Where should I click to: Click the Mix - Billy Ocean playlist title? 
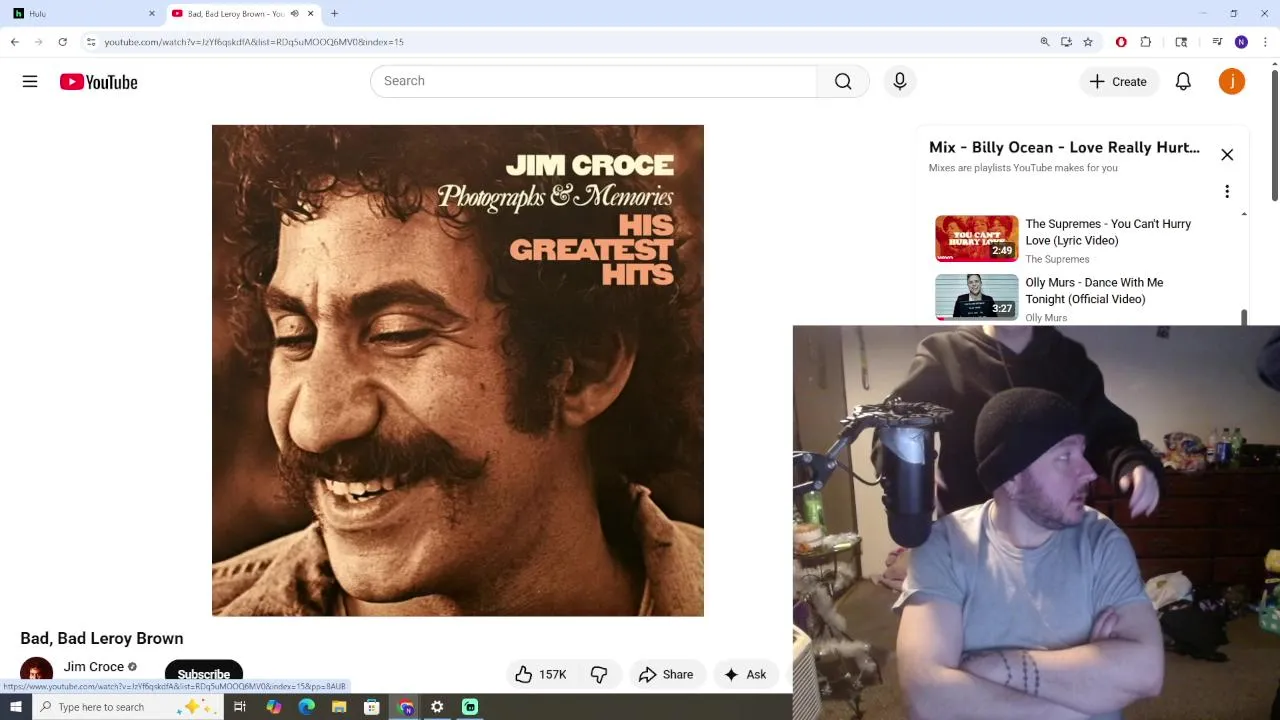[x=1064, y=147]
